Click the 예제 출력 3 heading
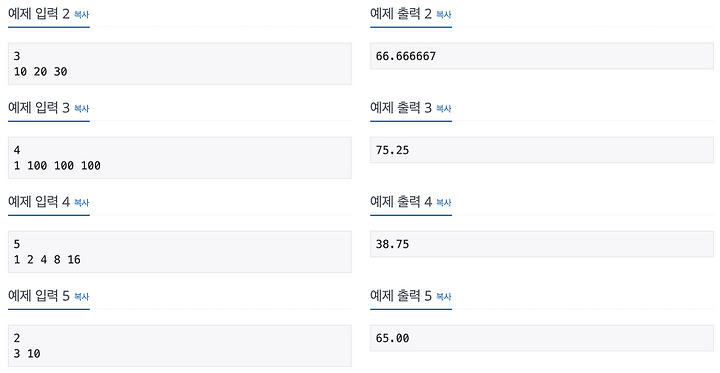The width and height of the screenshot is (720, 373). pyautogui.click(x=401, y=108)
